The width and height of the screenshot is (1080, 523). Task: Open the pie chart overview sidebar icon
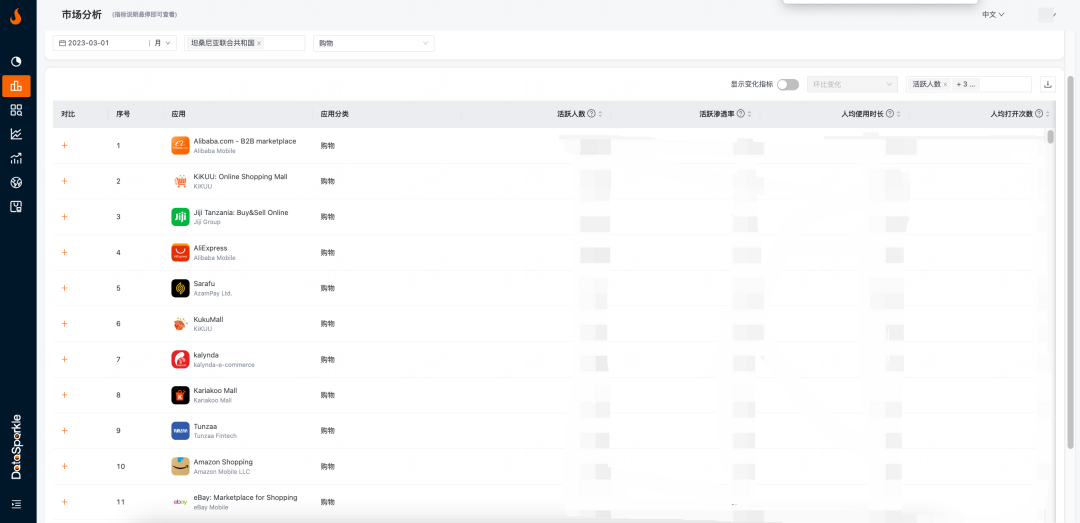(x=16, y=62)
